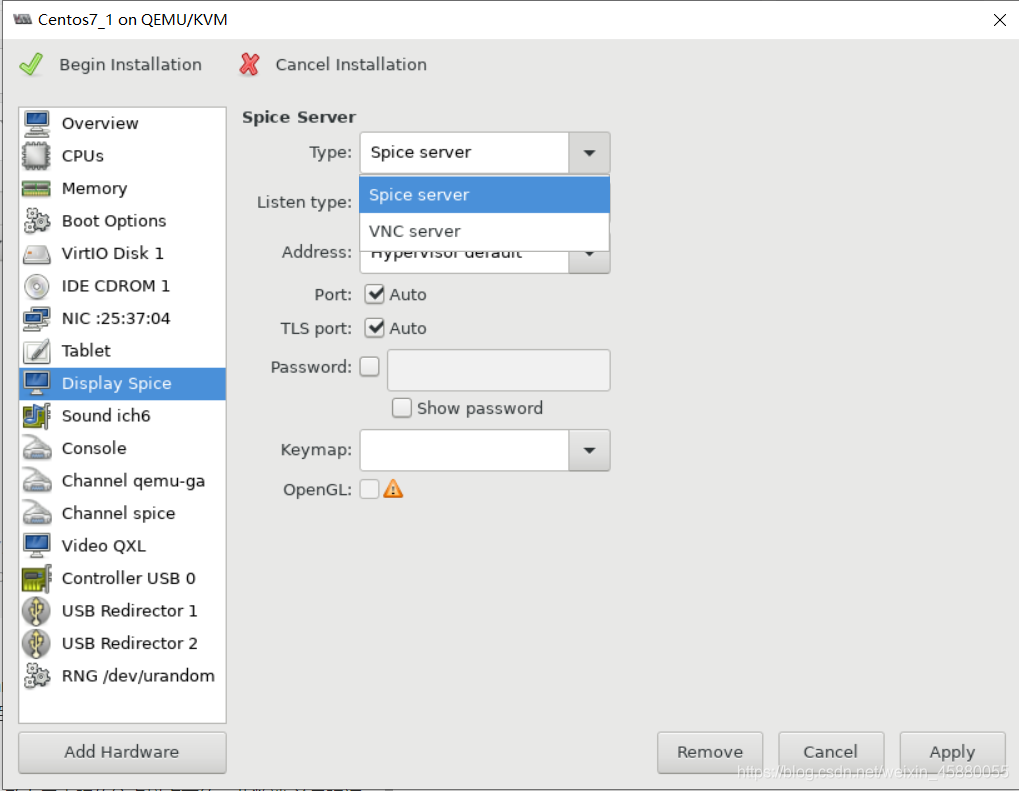Select the Boot Options gears icon

pos(36,221)
